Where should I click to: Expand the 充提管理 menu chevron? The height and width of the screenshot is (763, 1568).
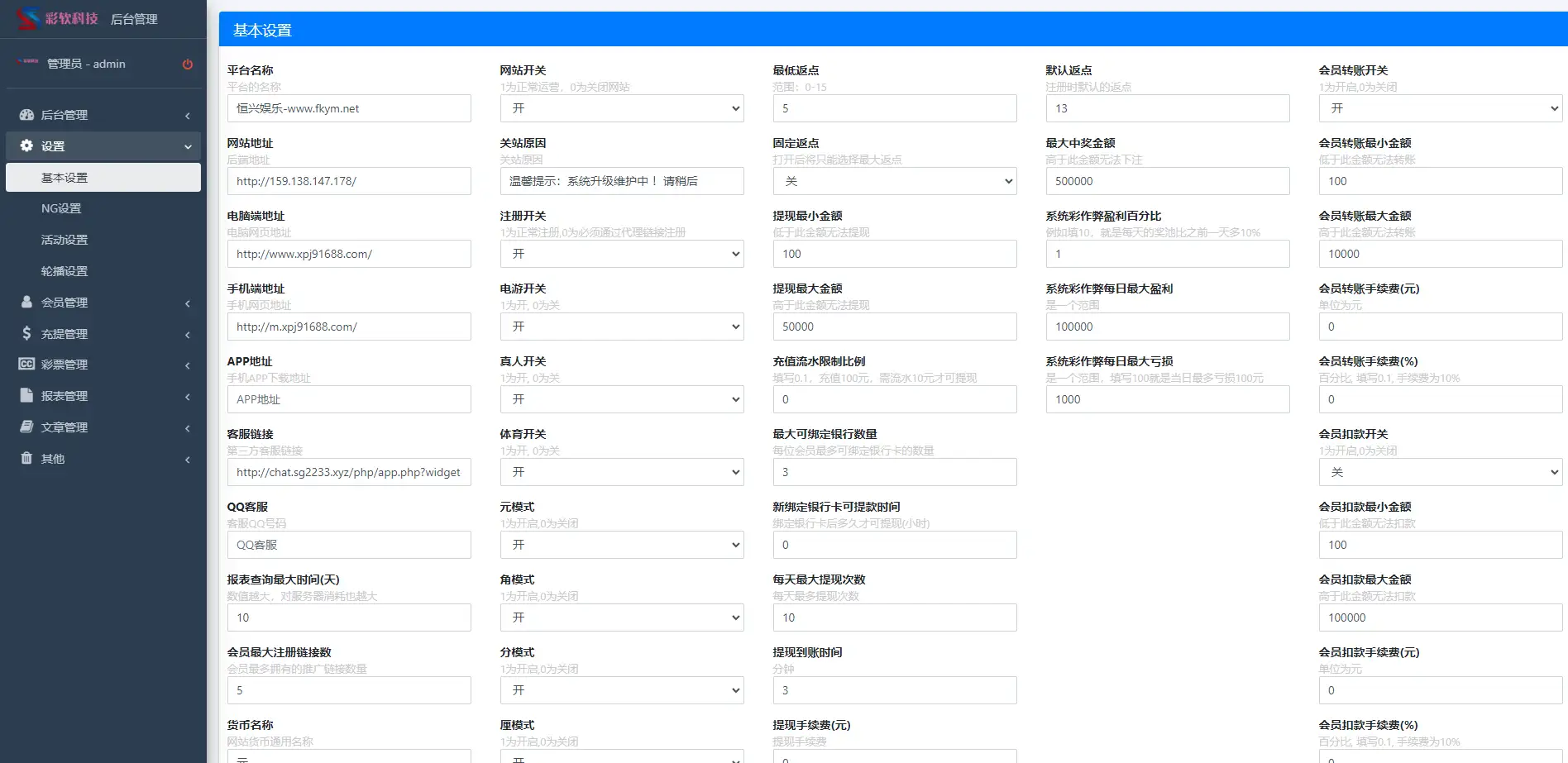pos(188,335)
